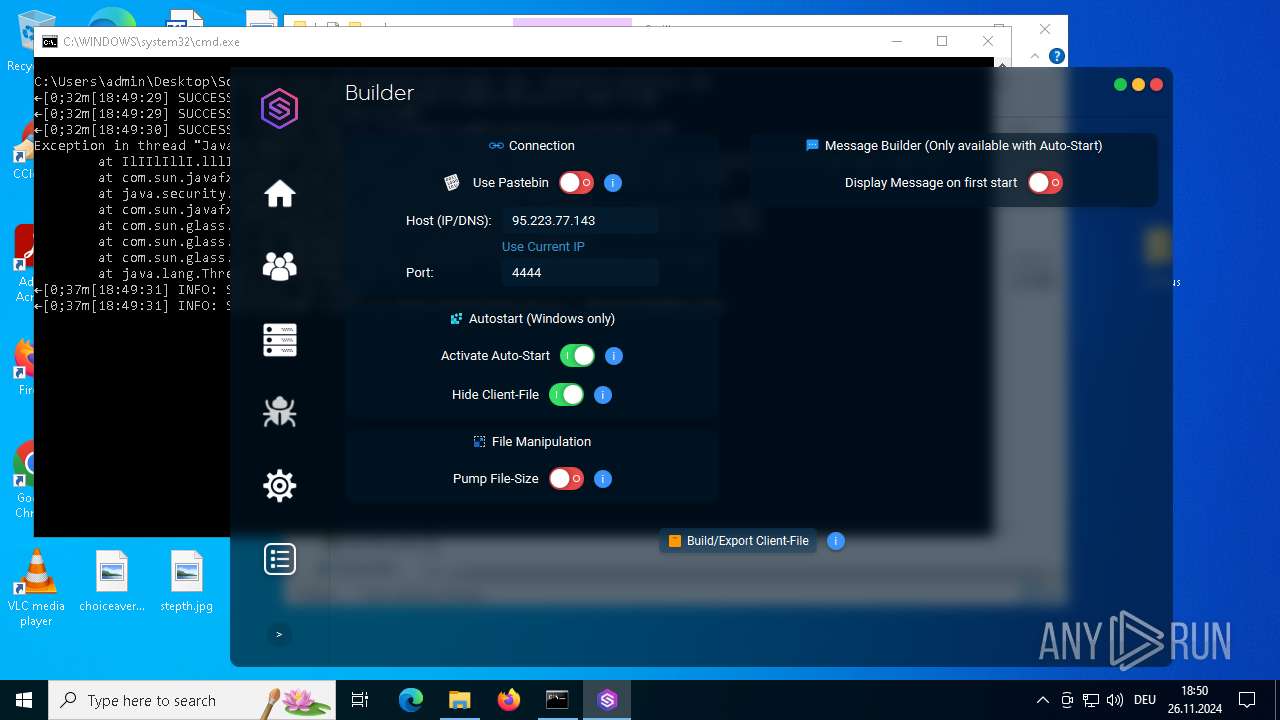Turn off the Hide Client-File switch
This screenshot has height=720, width=1280.
click(566, 394)
